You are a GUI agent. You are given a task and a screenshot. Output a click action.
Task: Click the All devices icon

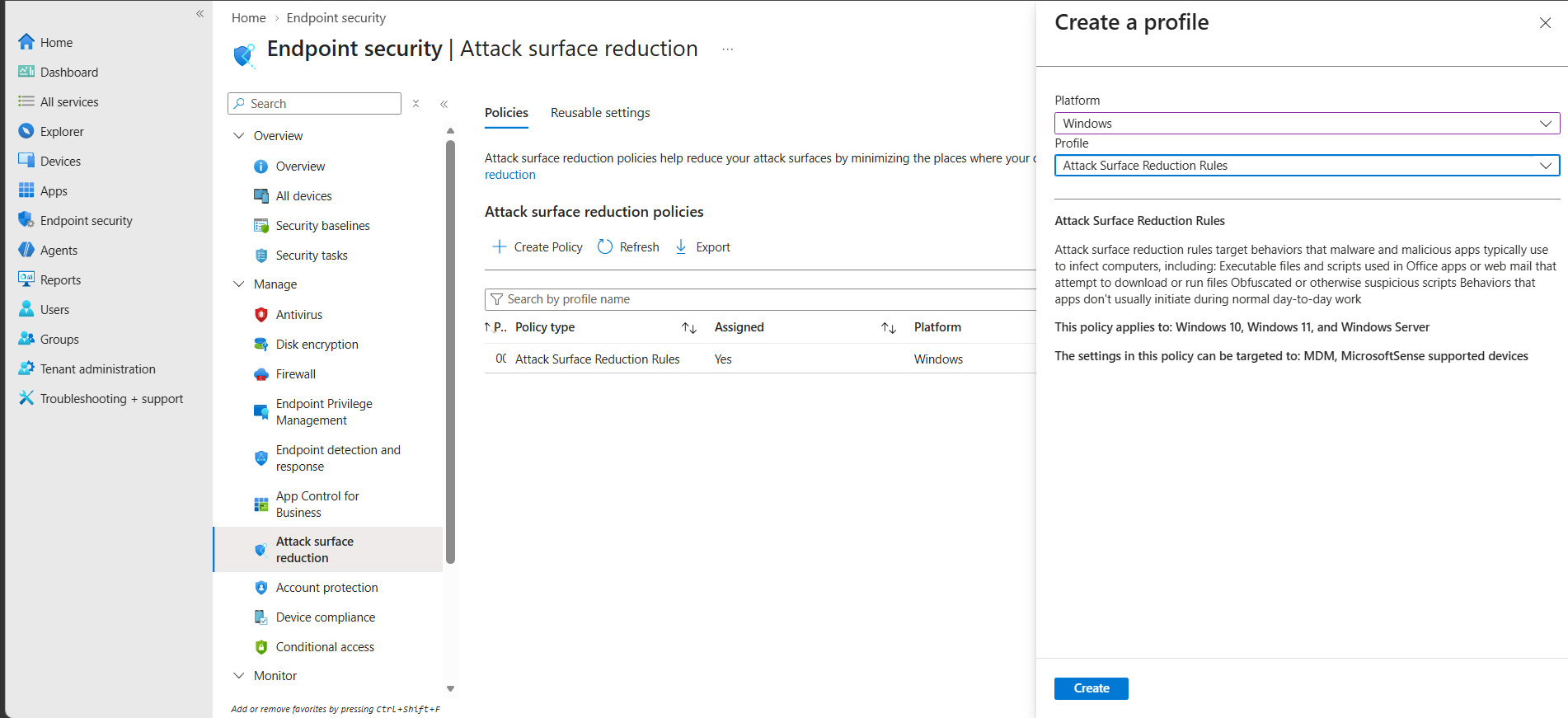[261, 196]
